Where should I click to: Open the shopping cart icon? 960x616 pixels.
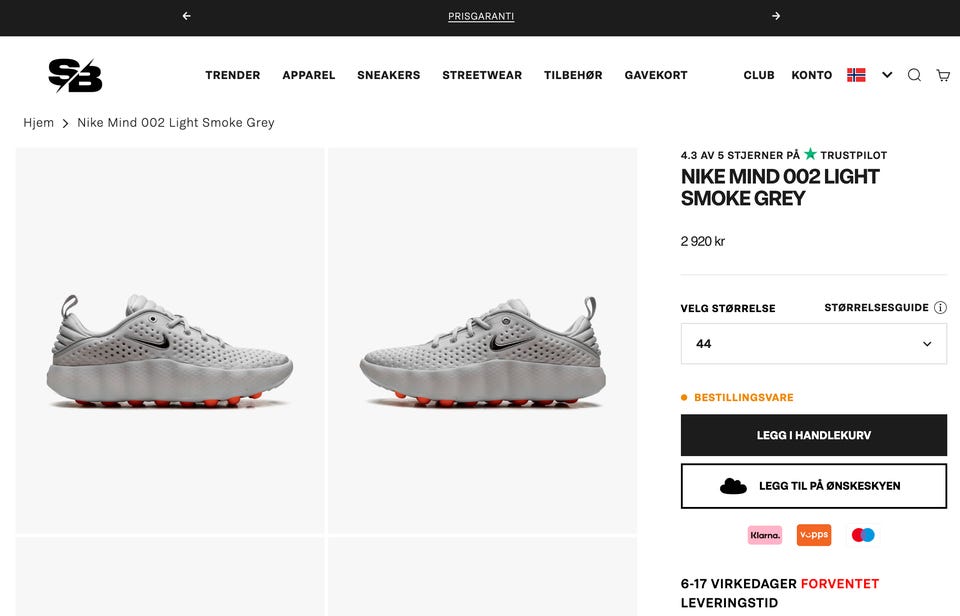point(943,75)
